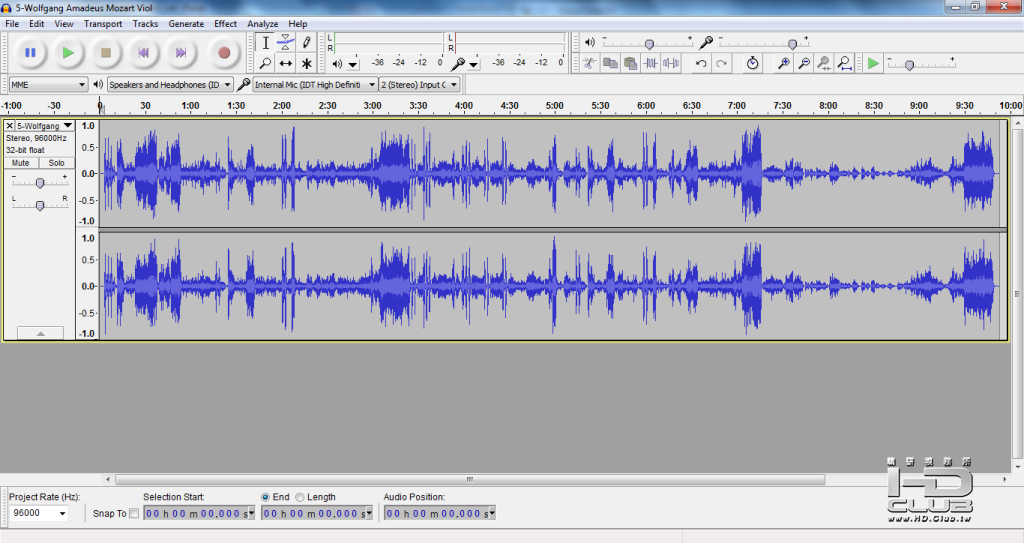Open the 2 (Stereo) Input channels dropdown
1024x543 pixels.
point(419,84)
